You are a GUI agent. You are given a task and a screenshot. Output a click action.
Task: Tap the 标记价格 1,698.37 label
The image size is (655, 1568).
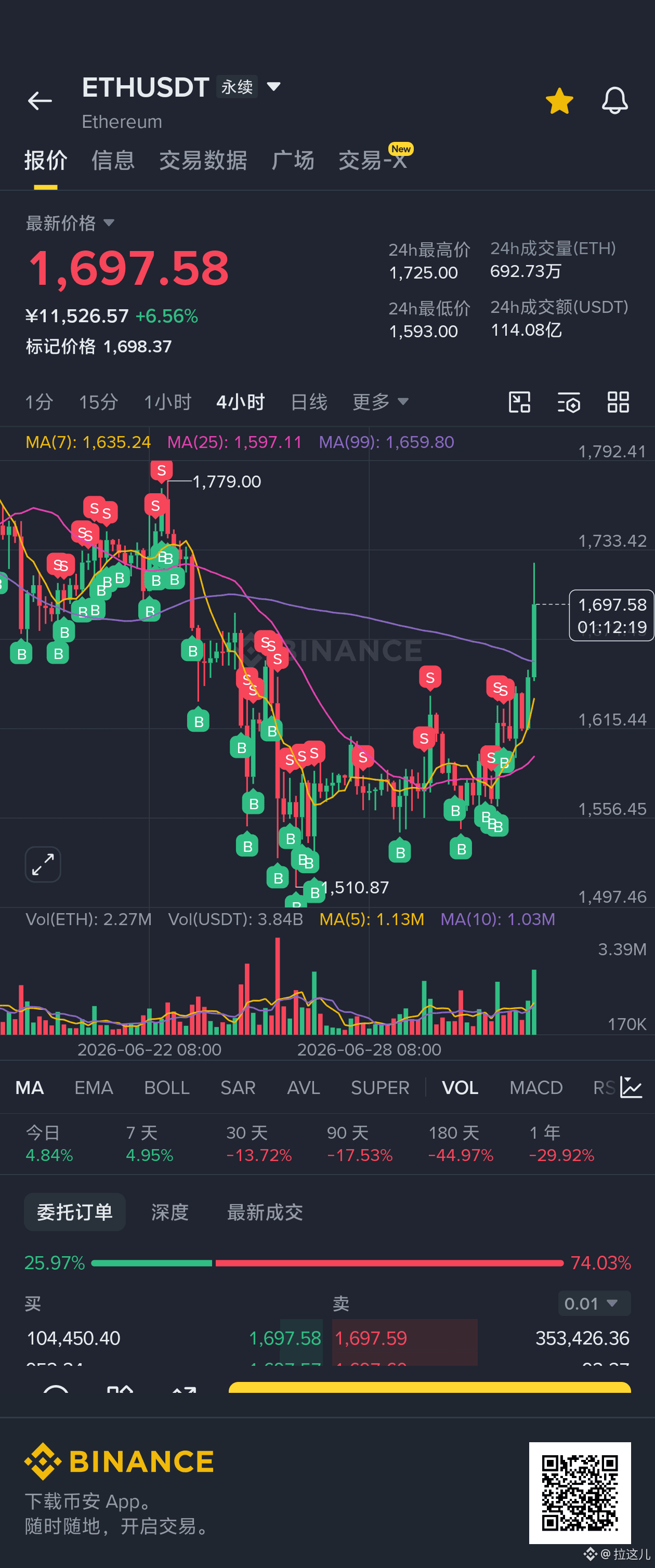[x=99, y=346]
